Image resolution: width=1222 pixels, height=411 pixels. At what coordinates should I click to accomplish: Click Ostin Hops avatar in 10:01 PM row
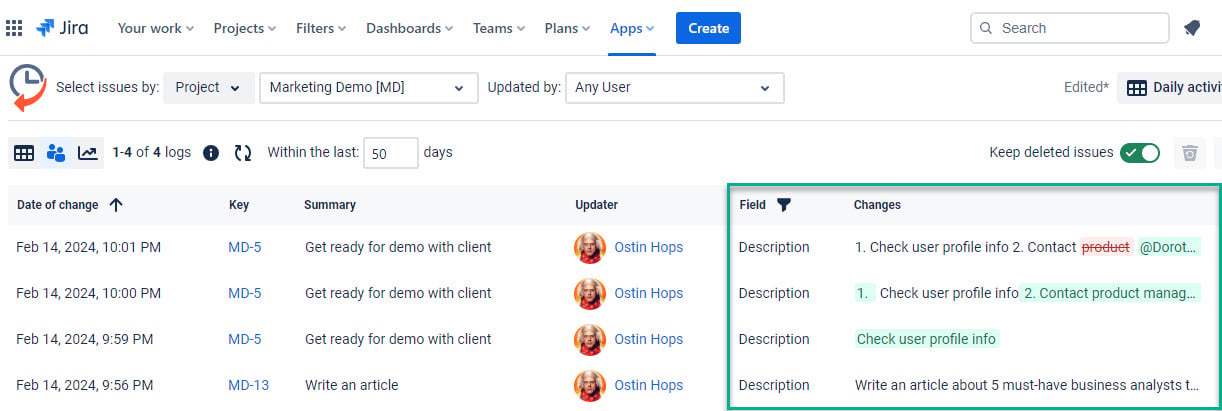pos(590,247)
